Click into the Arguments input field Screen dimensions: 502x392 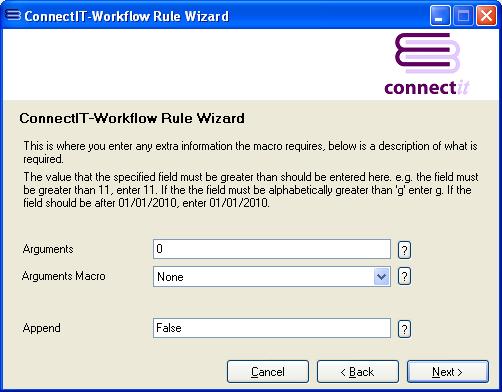click(272, 249)
